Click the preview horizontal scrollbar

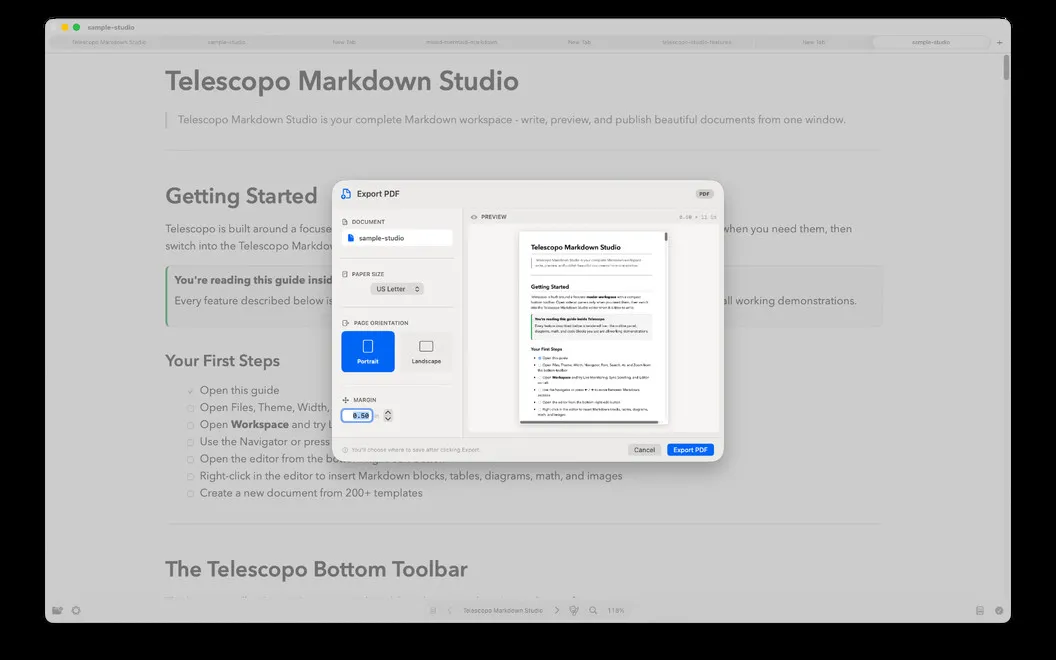[589, 422]
